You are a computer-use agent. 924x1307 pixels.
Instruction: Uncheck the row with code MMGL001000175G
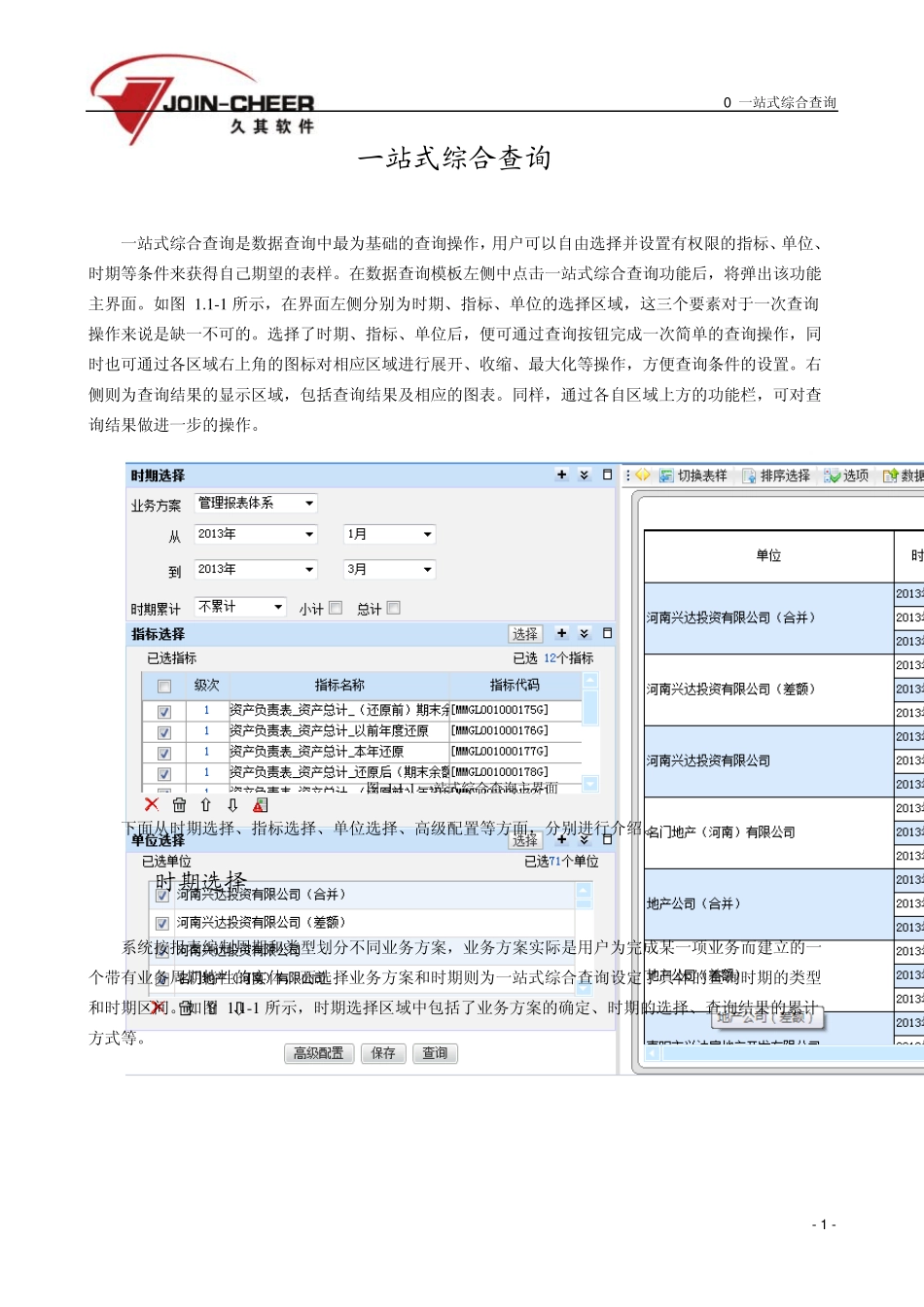coord(164,711)
